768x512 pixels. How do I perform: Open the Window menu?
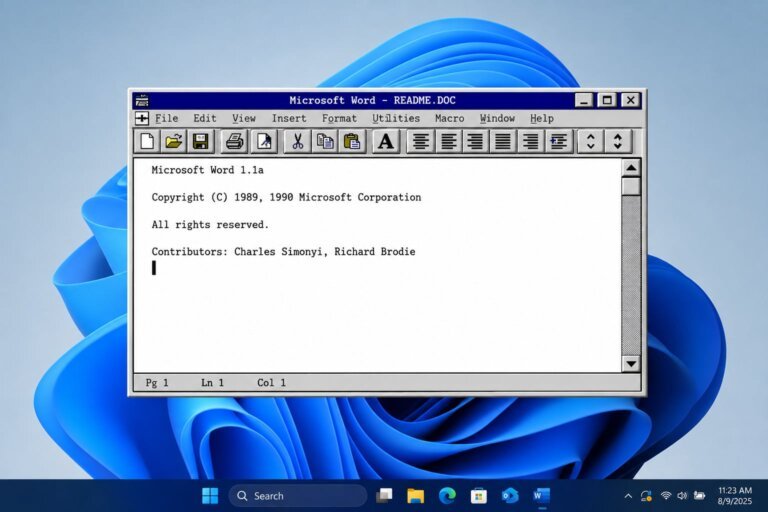[x=497, y=118]
